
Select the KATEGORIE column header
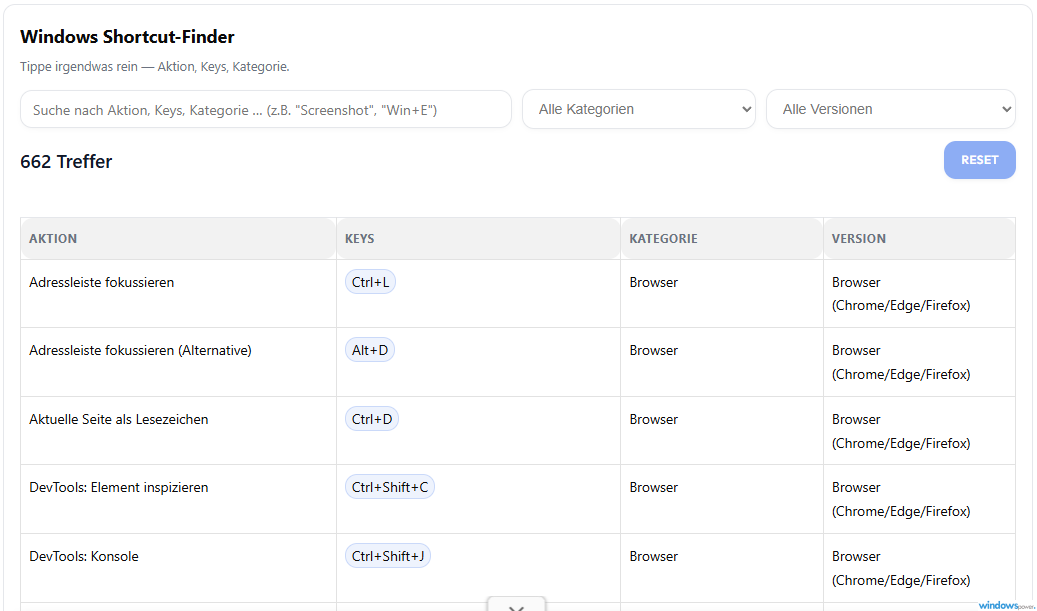click(663, 239)
